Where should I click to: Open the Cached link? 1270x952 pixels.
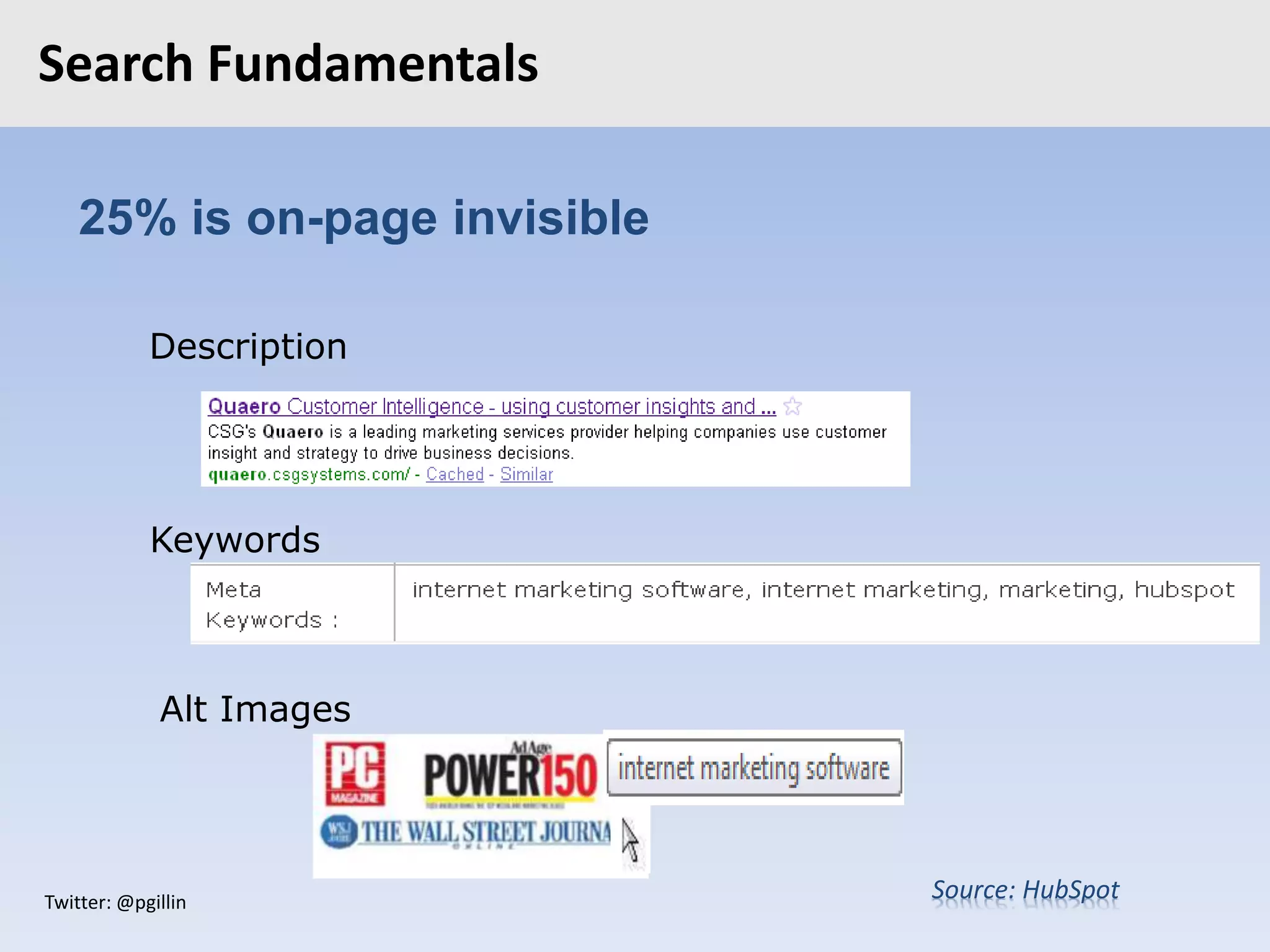[455, 474]
